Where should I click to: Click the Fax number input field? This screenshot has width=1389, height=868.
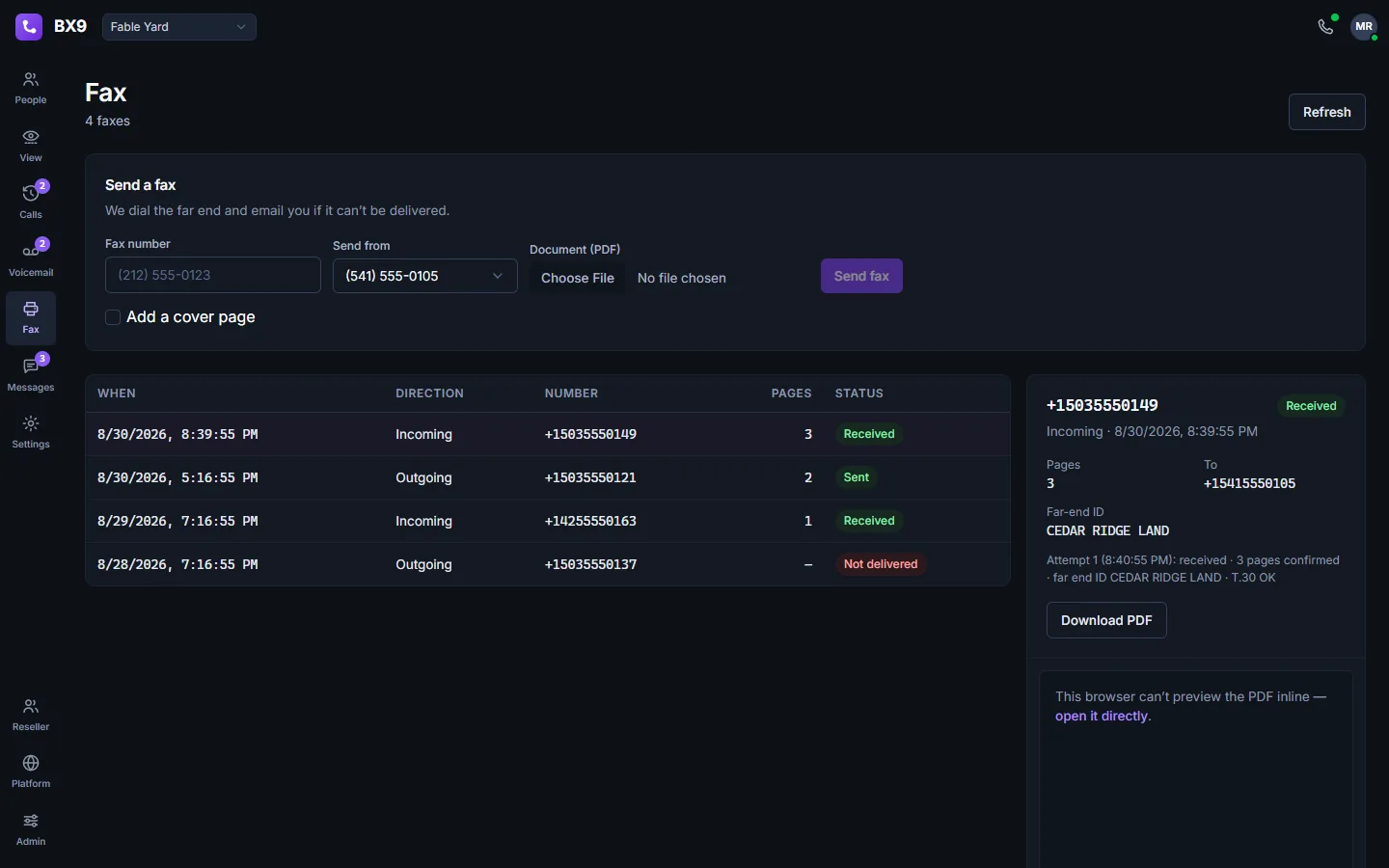[x=213, y=275]
